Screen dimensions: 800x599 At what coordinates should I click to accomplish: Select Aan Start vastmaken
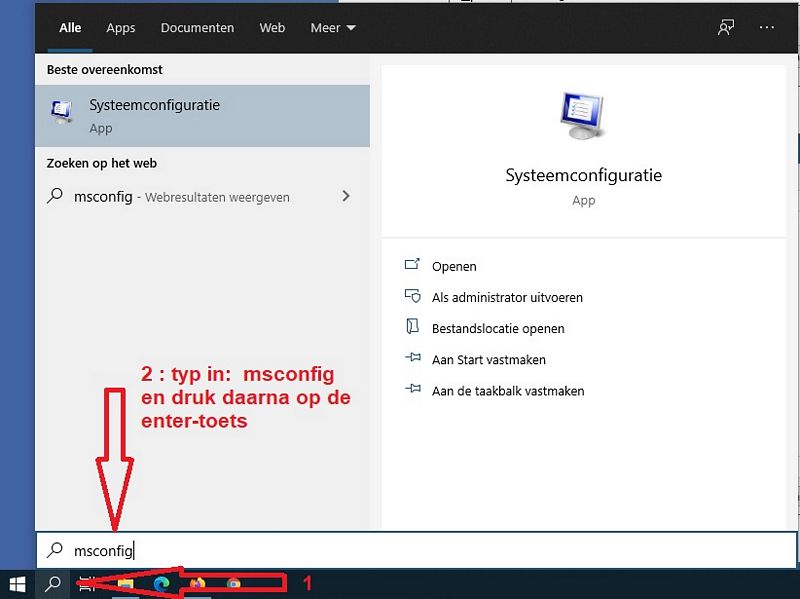(489, 360)
